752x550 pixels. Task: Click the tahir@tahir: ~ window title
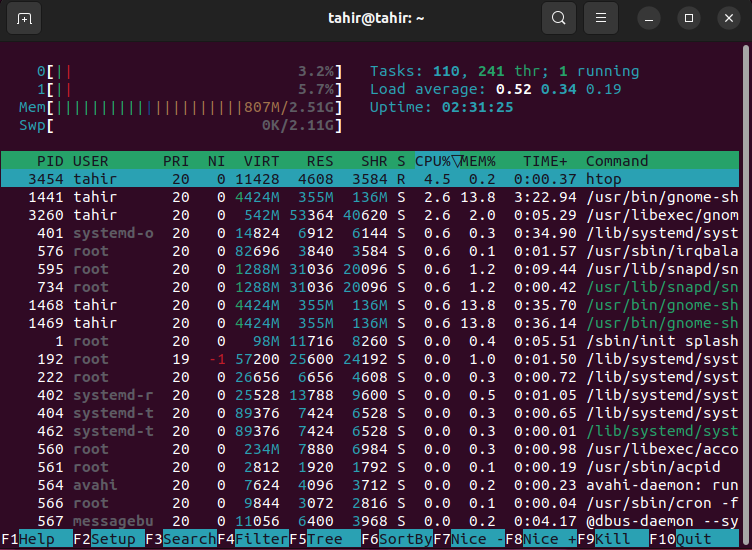click(376, 18)
